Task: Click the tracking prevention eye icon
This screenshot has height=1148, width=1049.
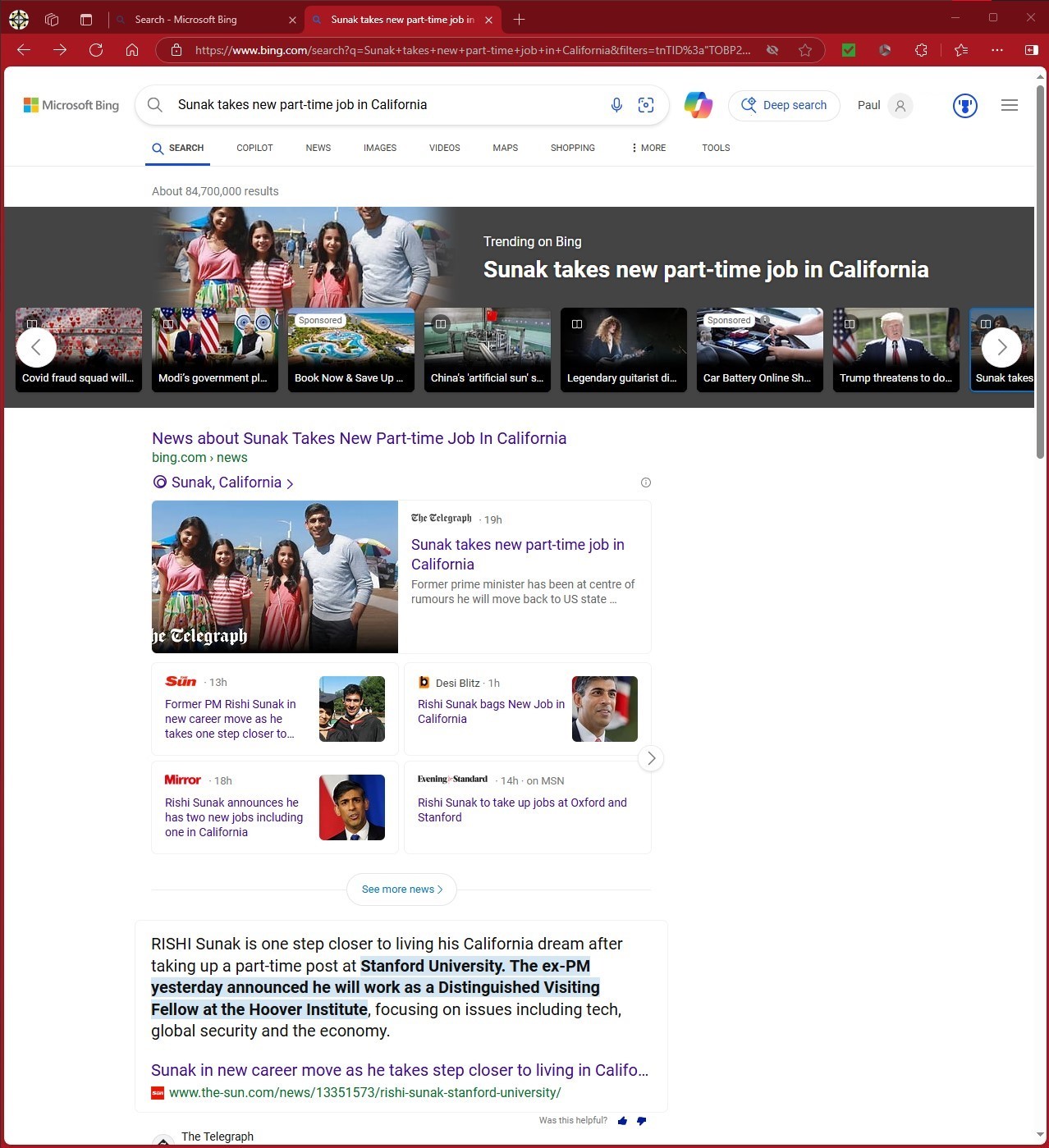Action: (x=772, y=50)
